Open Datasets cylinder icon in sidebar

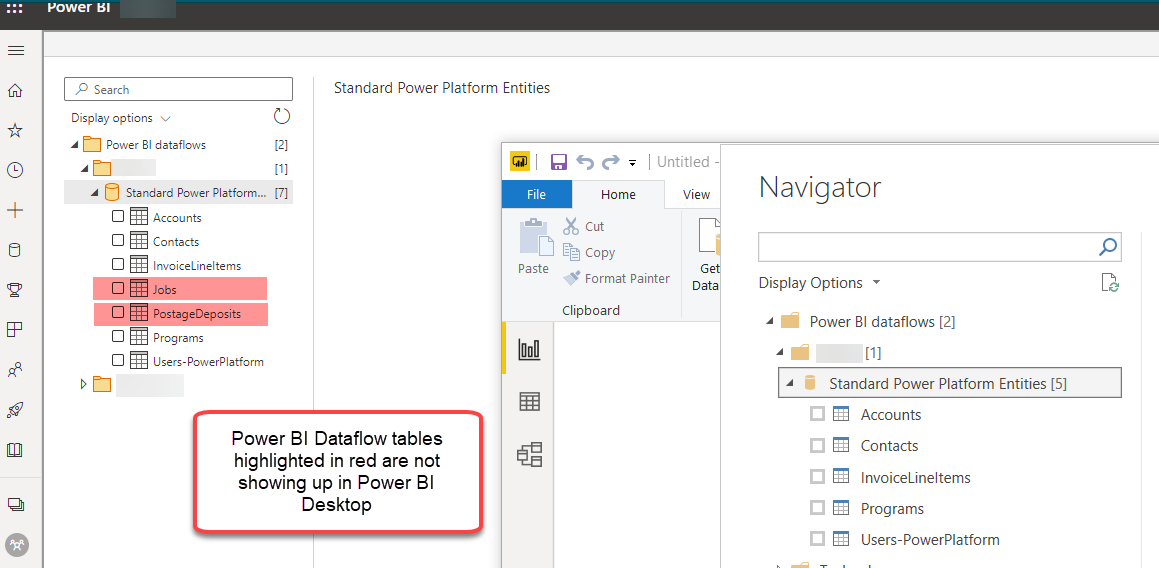pyautogui.click(x=15, y=250)
